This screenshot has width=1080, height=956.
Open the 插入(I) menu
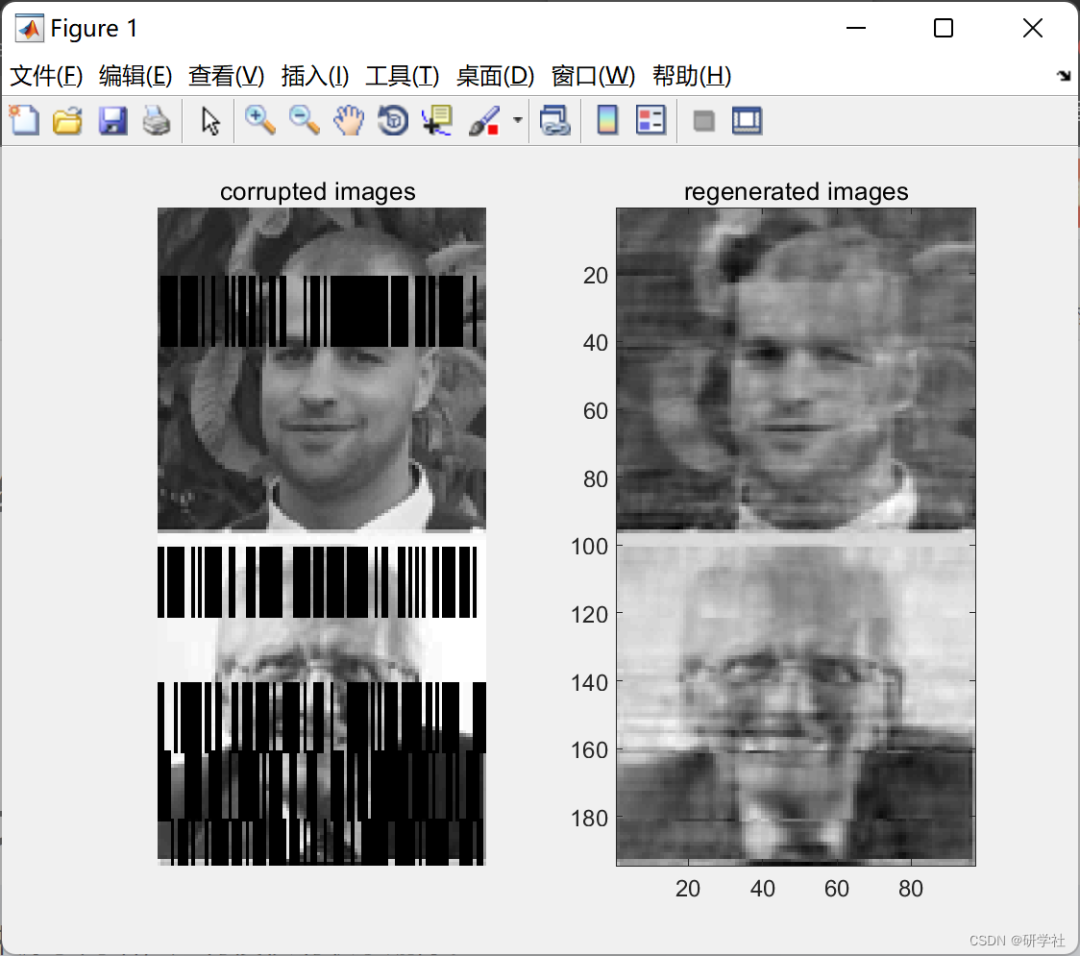[315, 76]
